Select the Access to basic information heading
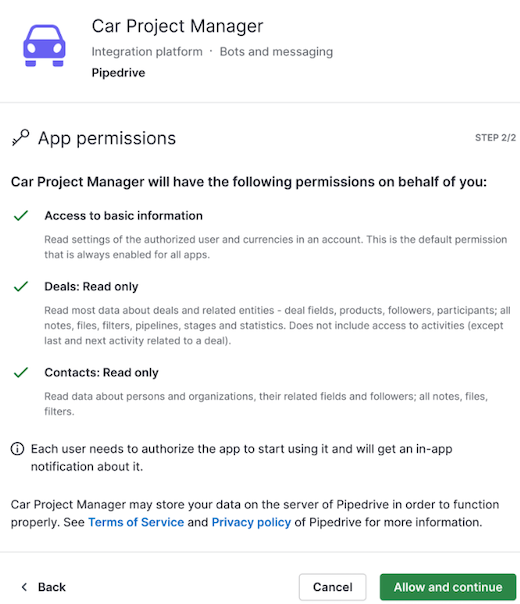 point(123,216)
